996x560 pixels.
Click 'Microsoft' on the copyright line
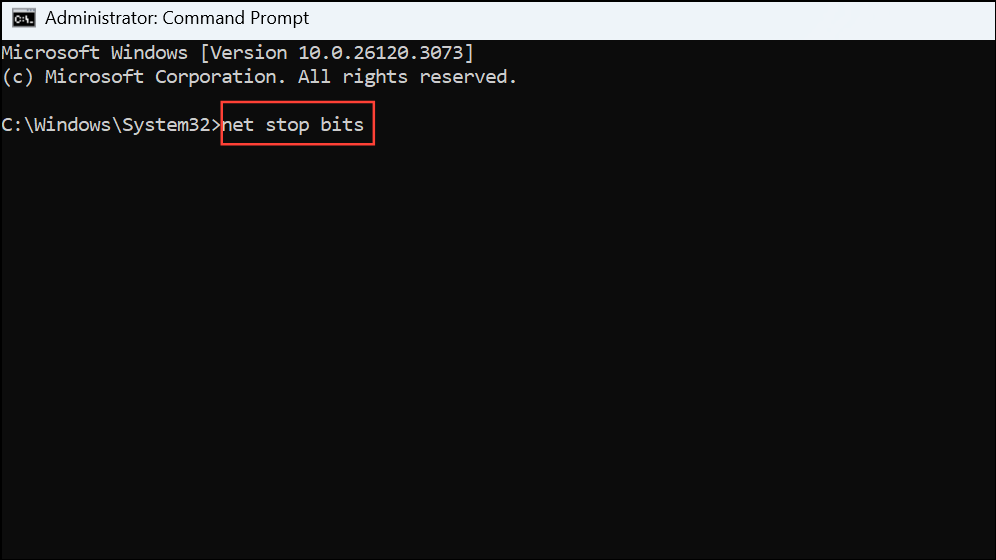click(94, 77)
